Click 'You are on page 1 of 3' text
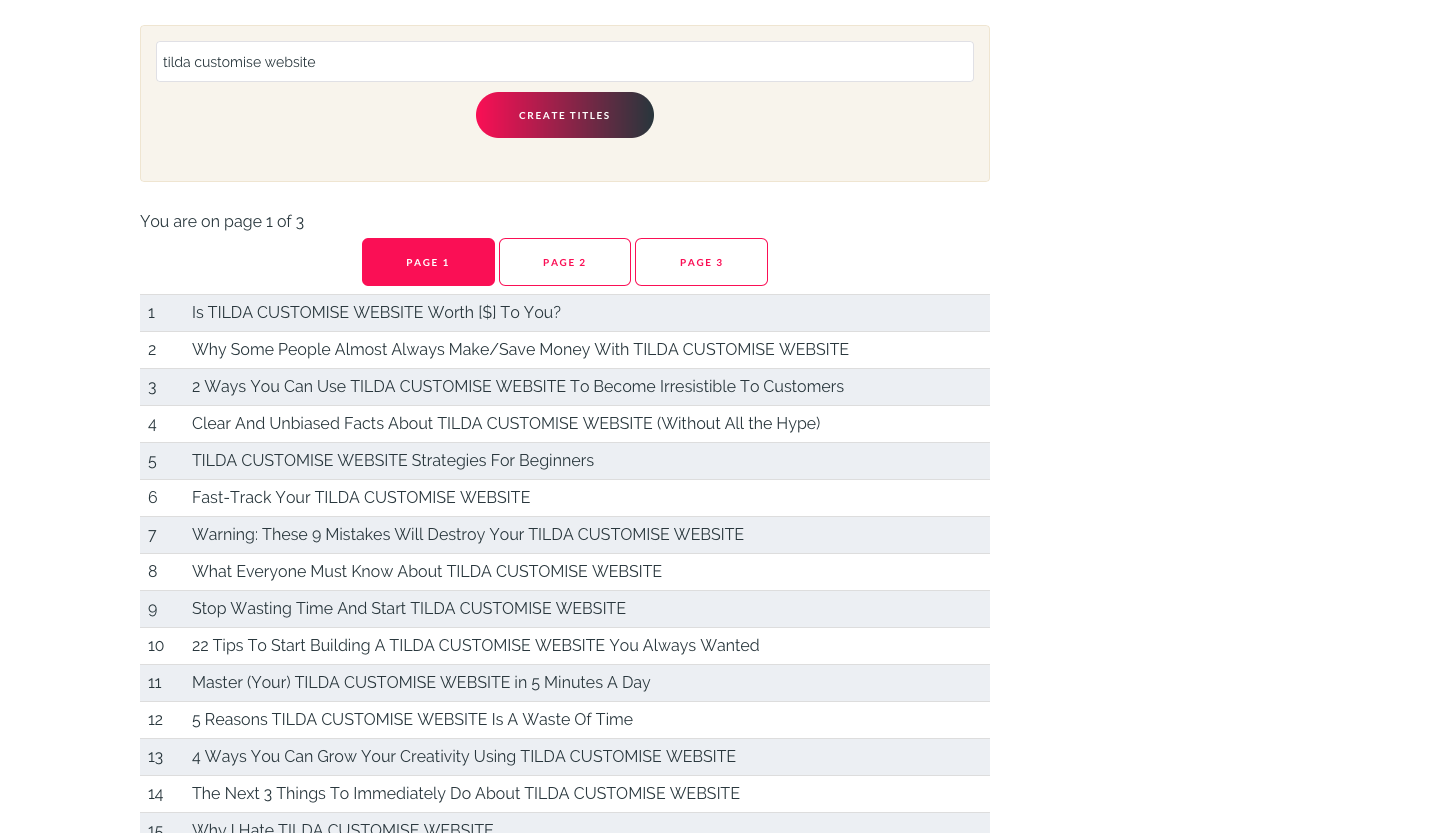This screenshot has width=1435, height=833. 222,222
